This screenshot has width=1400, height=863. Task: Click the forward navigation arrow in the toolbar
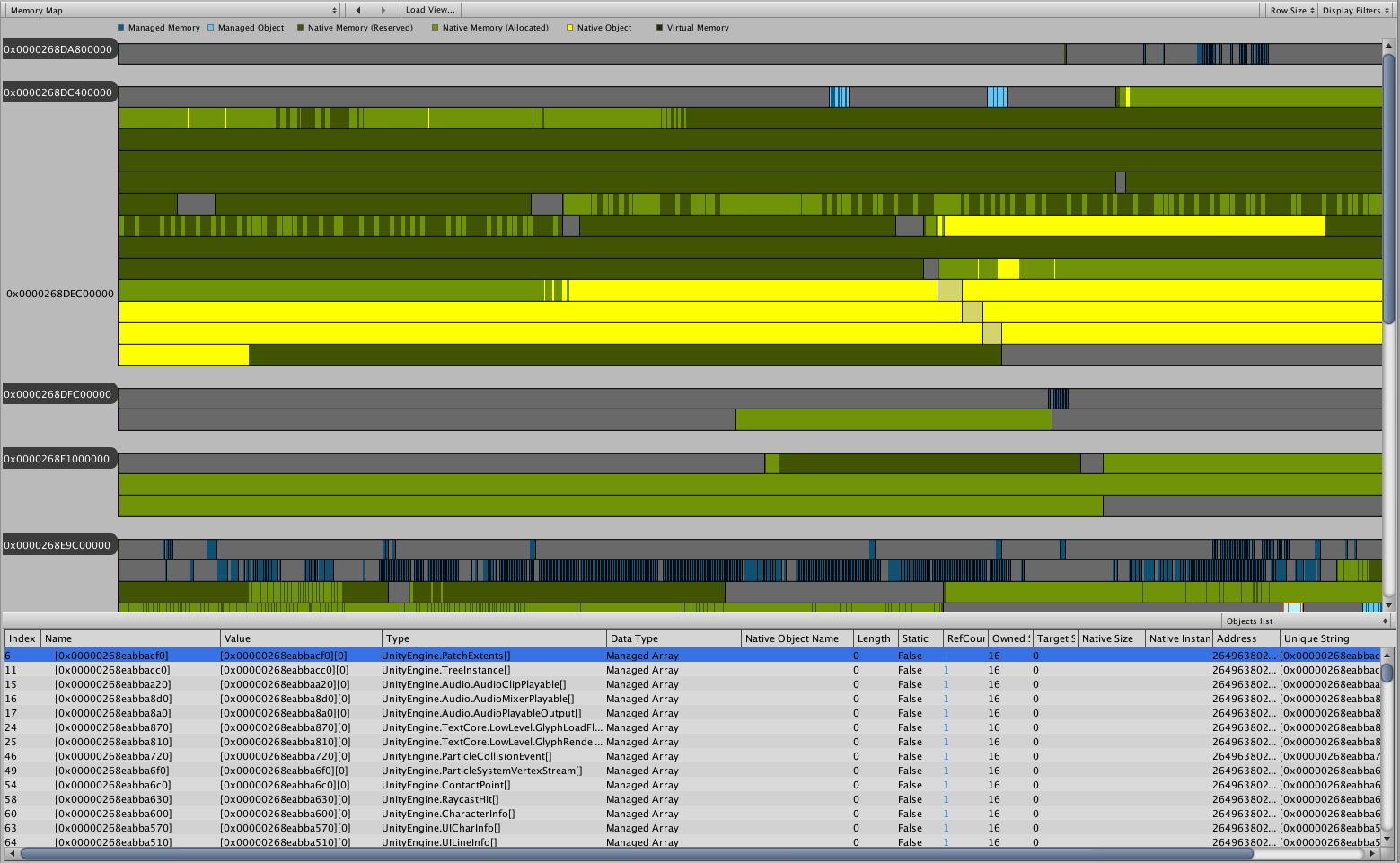click(383, 9)
